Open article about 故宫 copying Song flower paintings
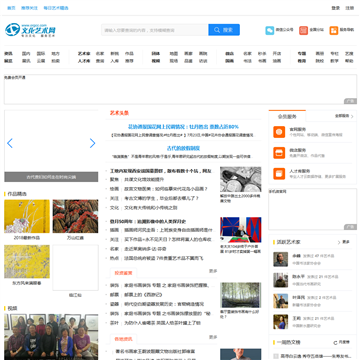 pyautogui.click(x=166, y=189)
